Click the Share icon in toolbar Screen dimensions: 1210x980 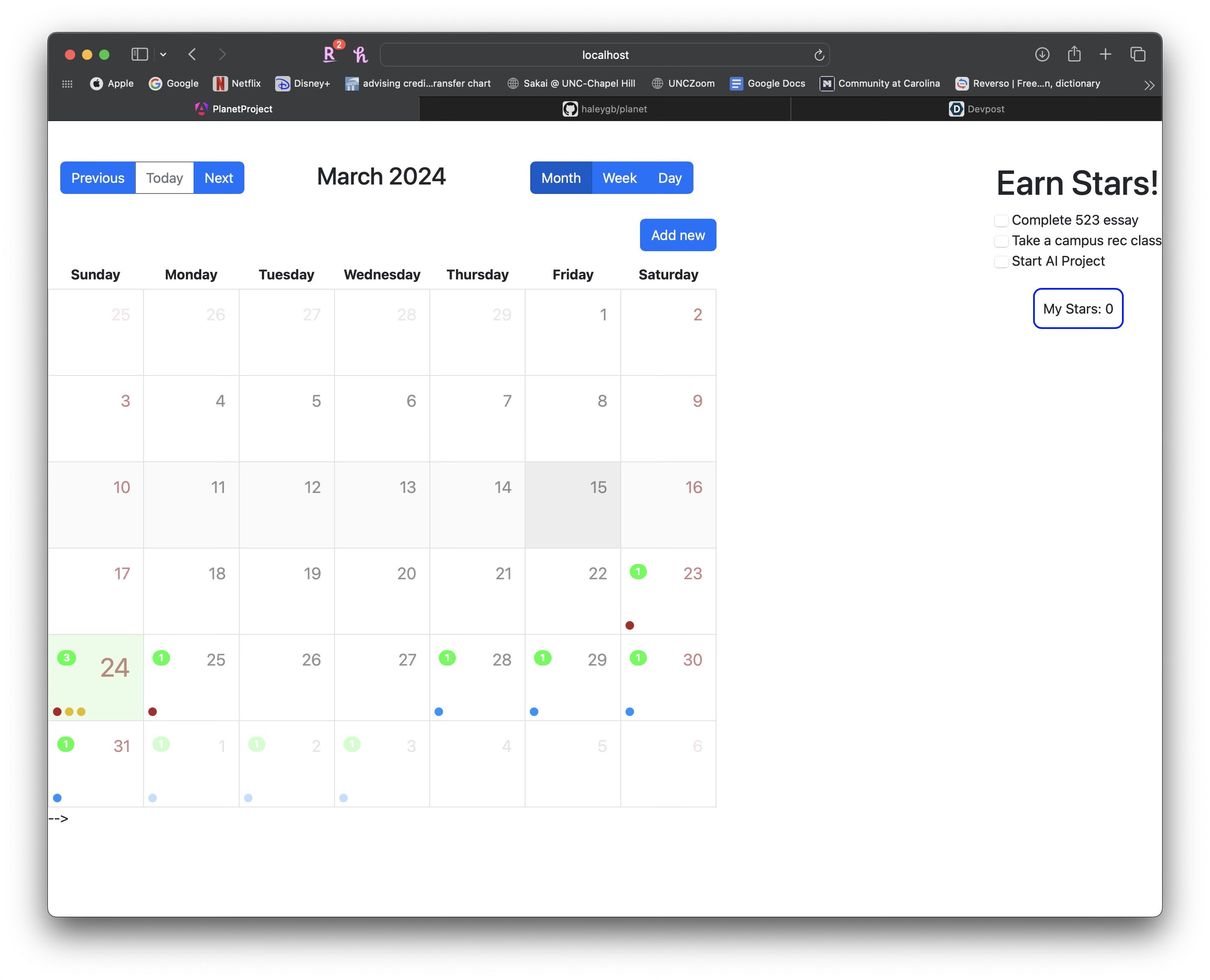point(1074,54)
